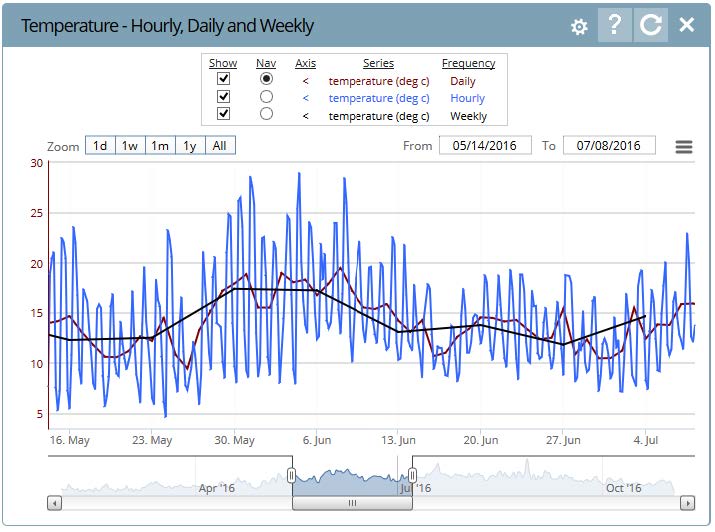The image size is (715, 532).
Task: Click the Hourly series axis arrow
Action: [305, 98]
